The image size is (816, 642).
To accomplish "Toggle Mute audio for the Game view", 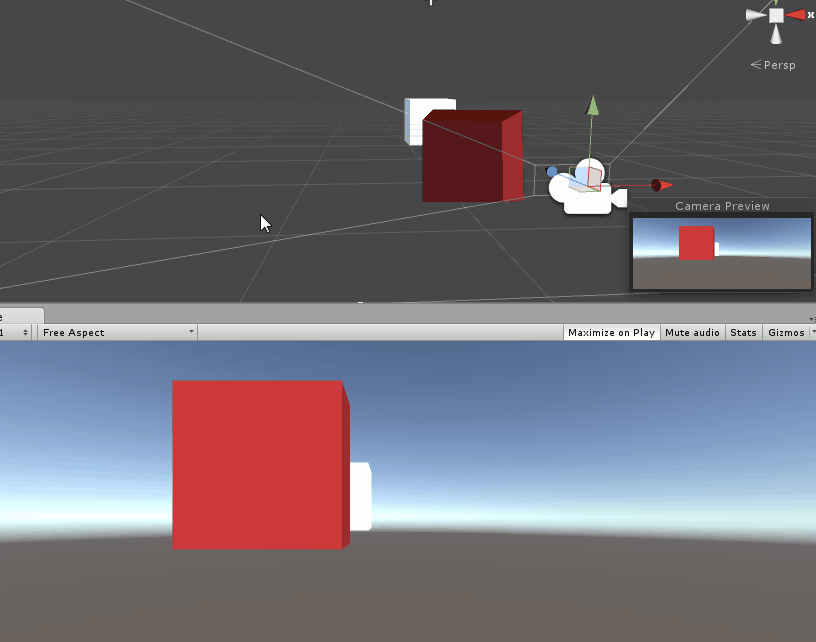I will tap(692, 332).
